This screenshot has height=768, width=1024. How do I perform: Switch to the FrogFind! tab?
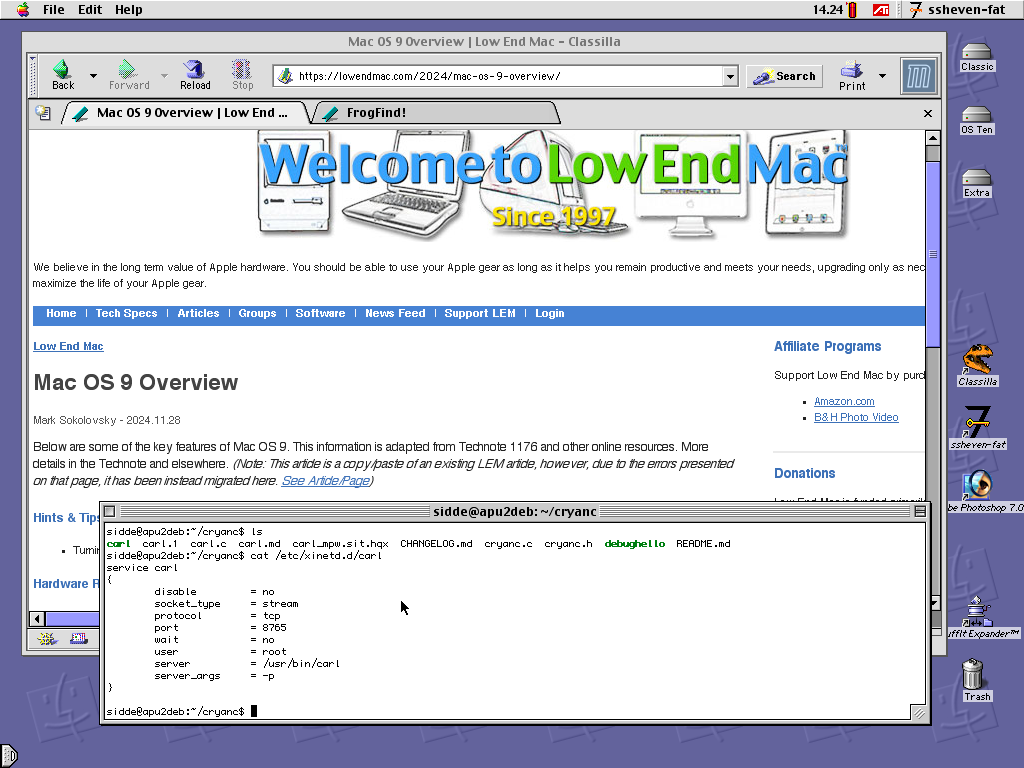(436, 113)
